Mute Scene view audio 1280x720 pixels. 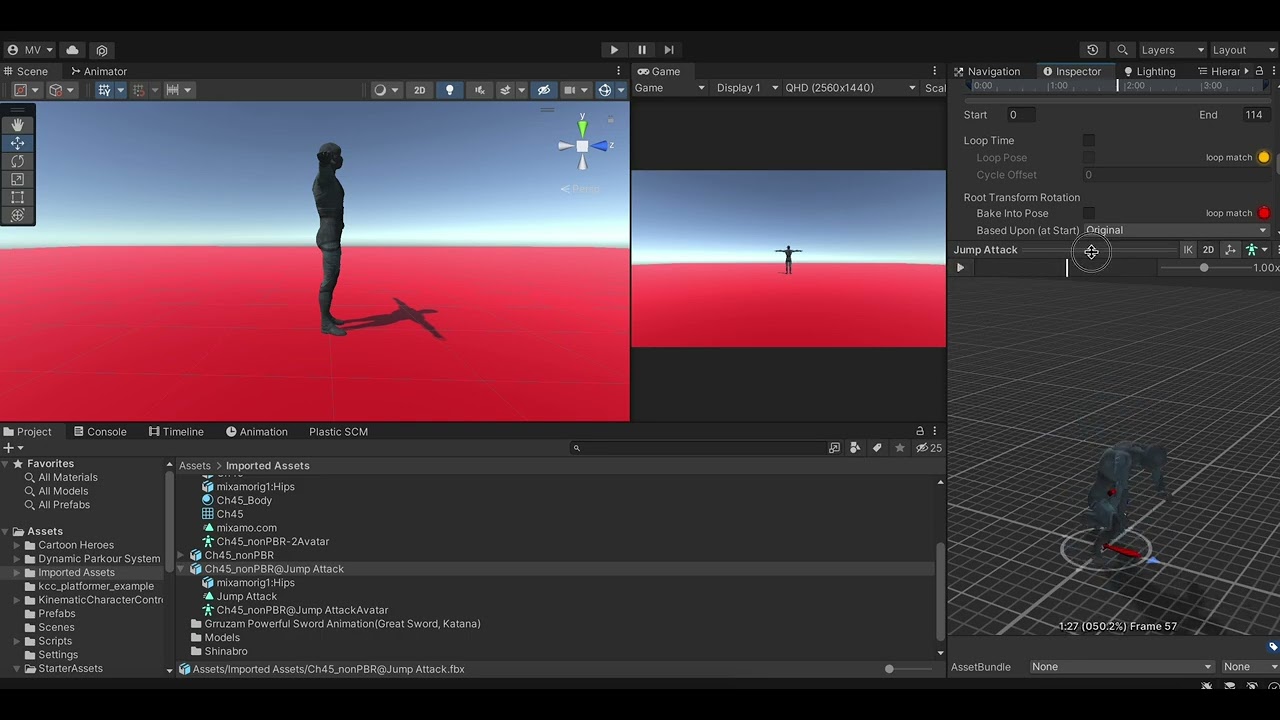[480, 90]
